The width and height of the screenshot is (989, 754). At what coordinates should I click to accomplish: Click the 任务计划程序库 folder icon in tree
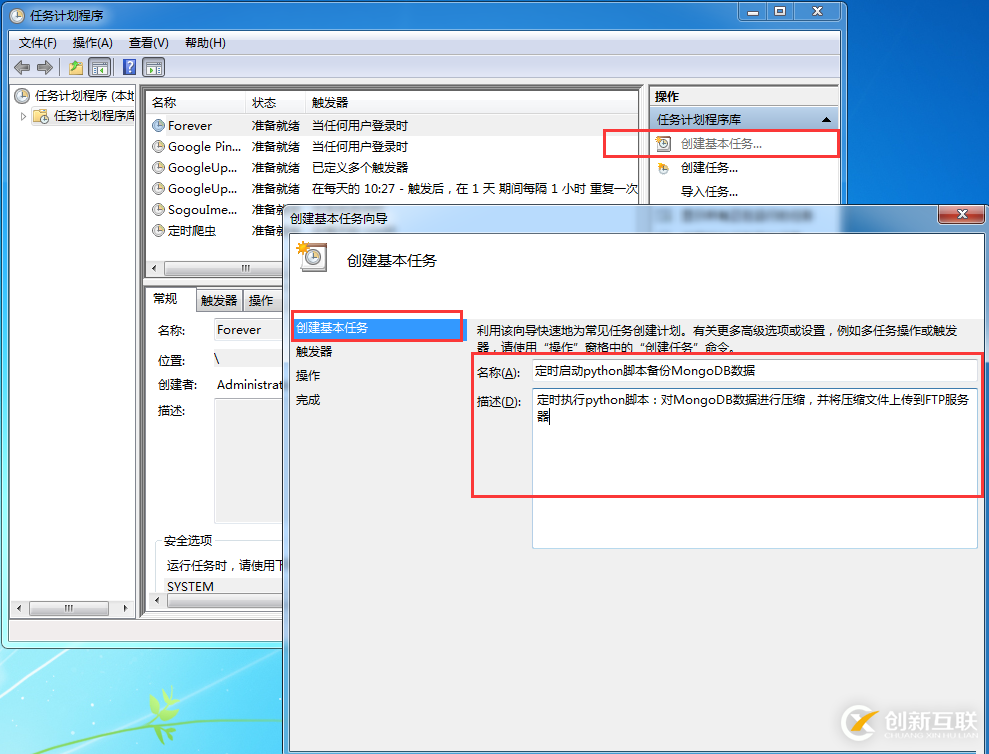(41, 115)
